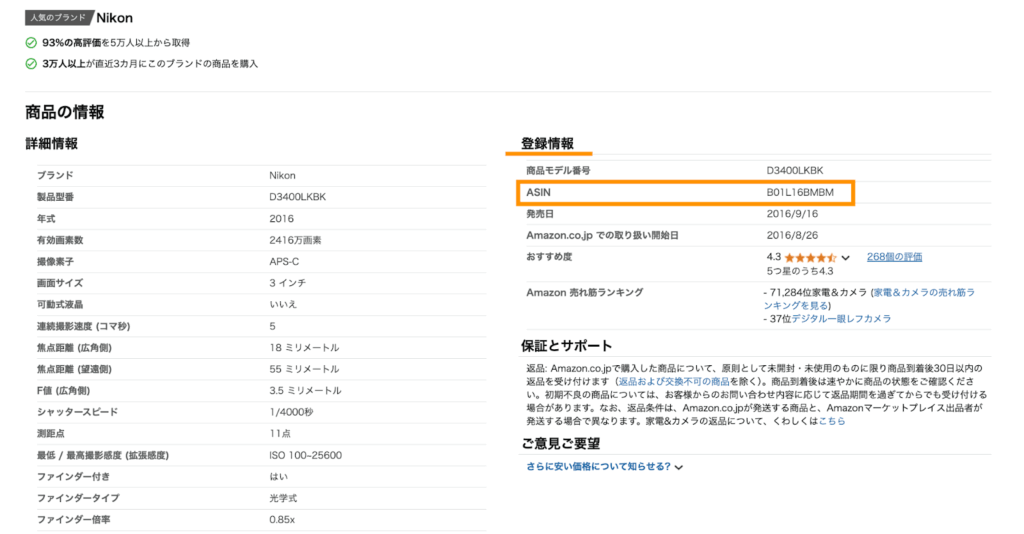Click the APS-C sensor value
Viewport: 1024px width, 534px height.
click(284, 262)
